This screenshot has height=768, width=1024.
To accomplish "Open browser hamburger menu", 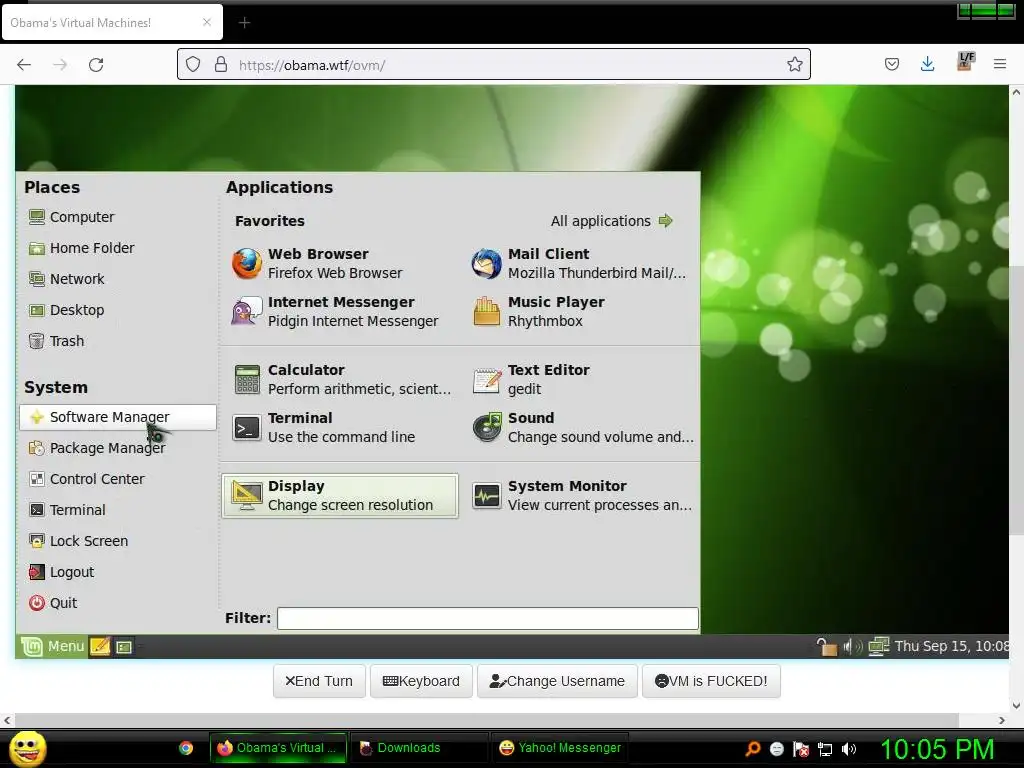I will point(1000,64).
